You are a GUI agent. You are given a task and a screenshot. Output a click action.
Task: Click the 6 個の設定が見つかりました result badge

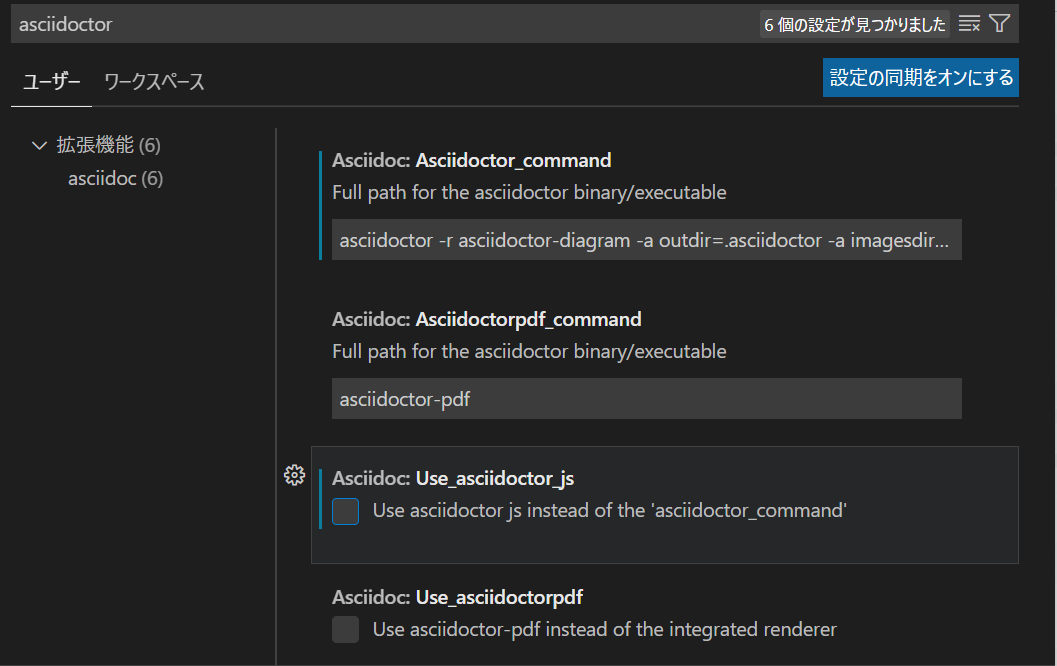[x=854, y=25]
